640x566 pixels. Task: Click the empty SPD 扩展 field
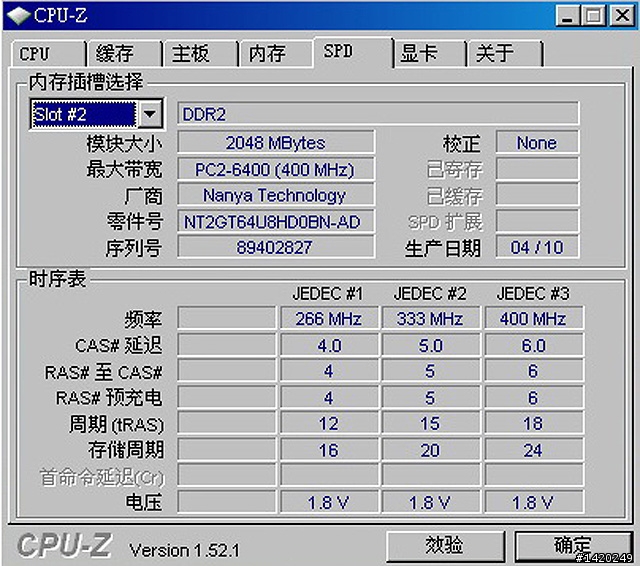(x=537, y=222)
